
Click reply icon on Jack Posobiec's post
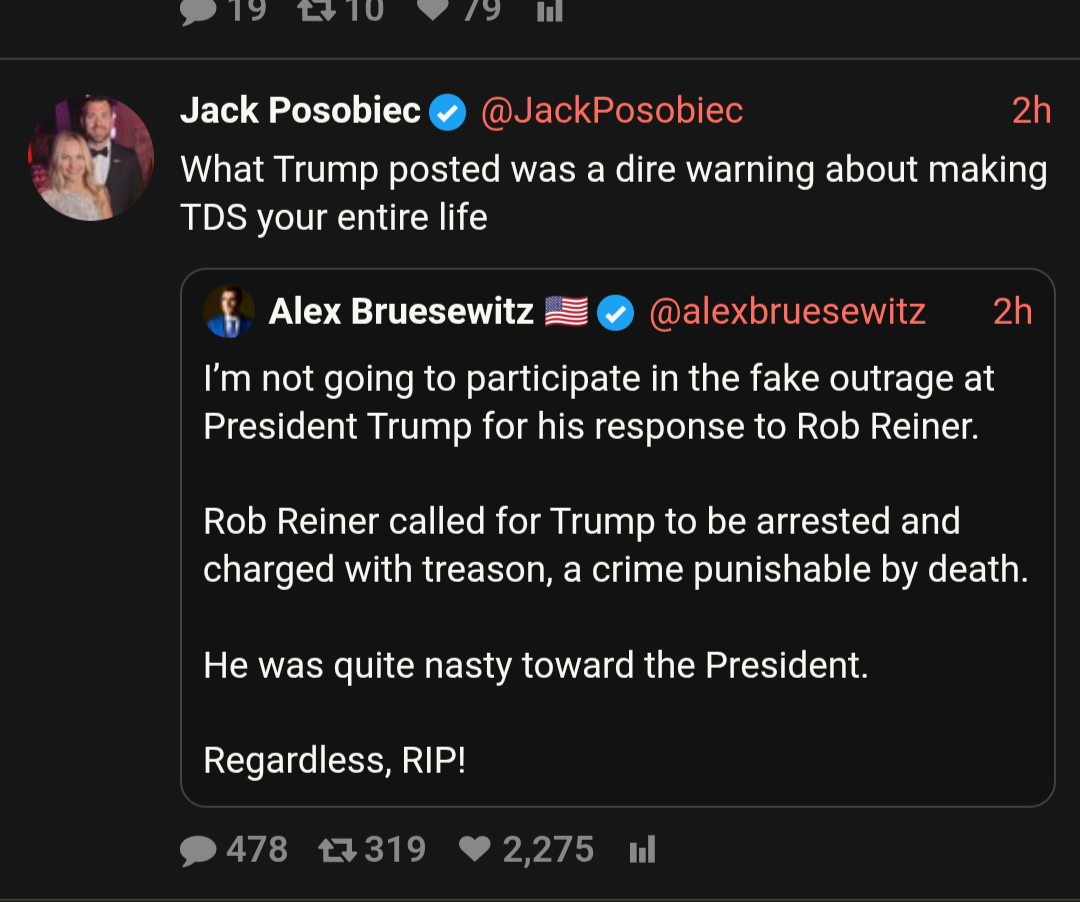(x=199, y=850)
